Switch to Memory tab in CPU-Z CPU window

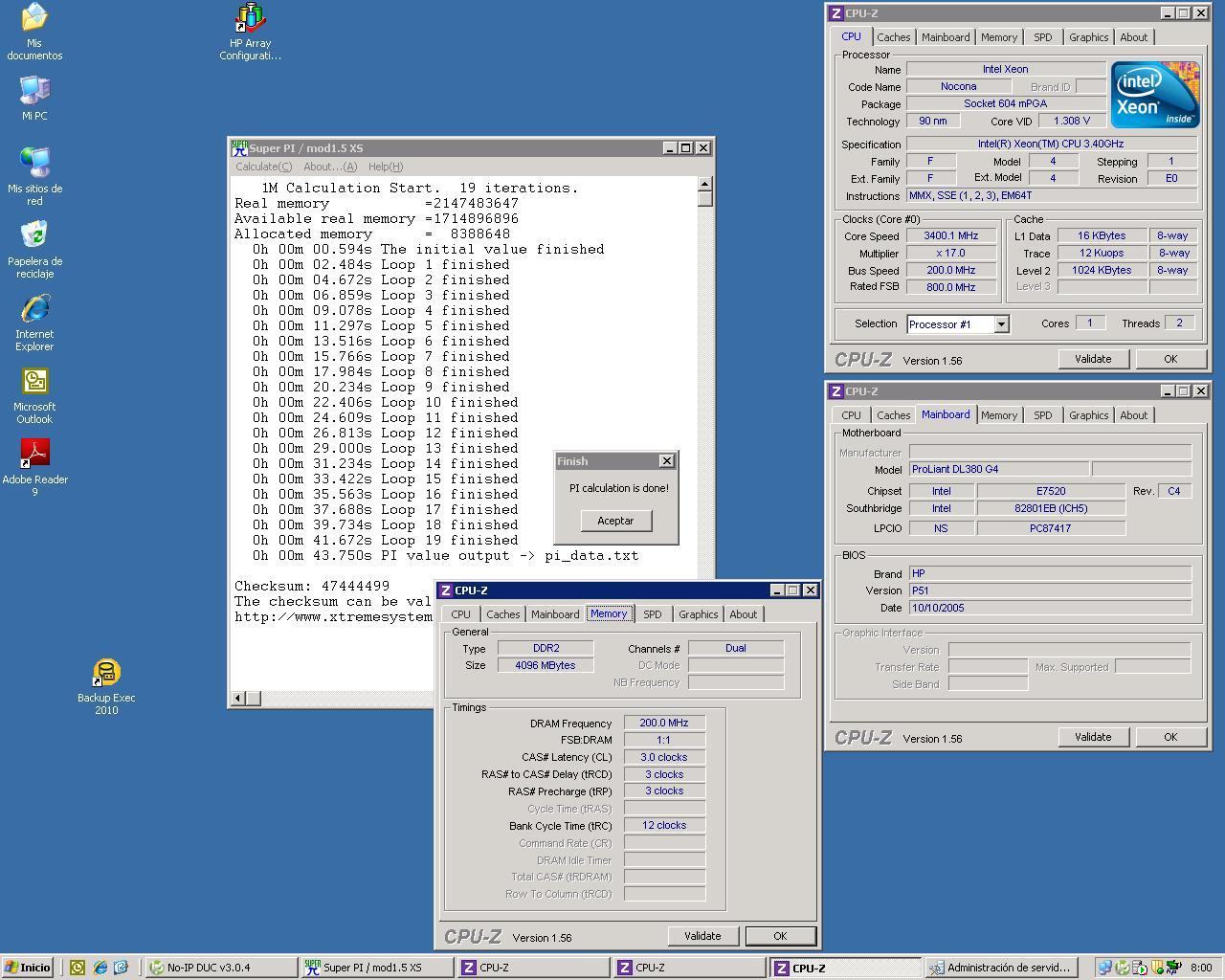pyautogui.click(x=999, y=37)
